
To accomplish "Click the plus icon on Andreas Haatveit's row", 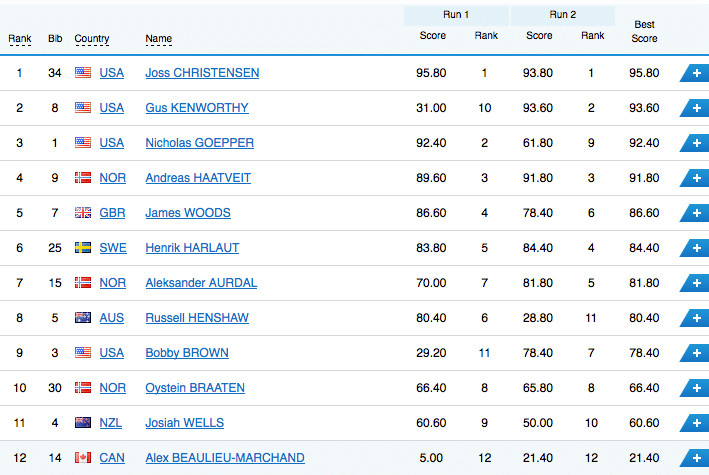I will [x=695, y=178].
